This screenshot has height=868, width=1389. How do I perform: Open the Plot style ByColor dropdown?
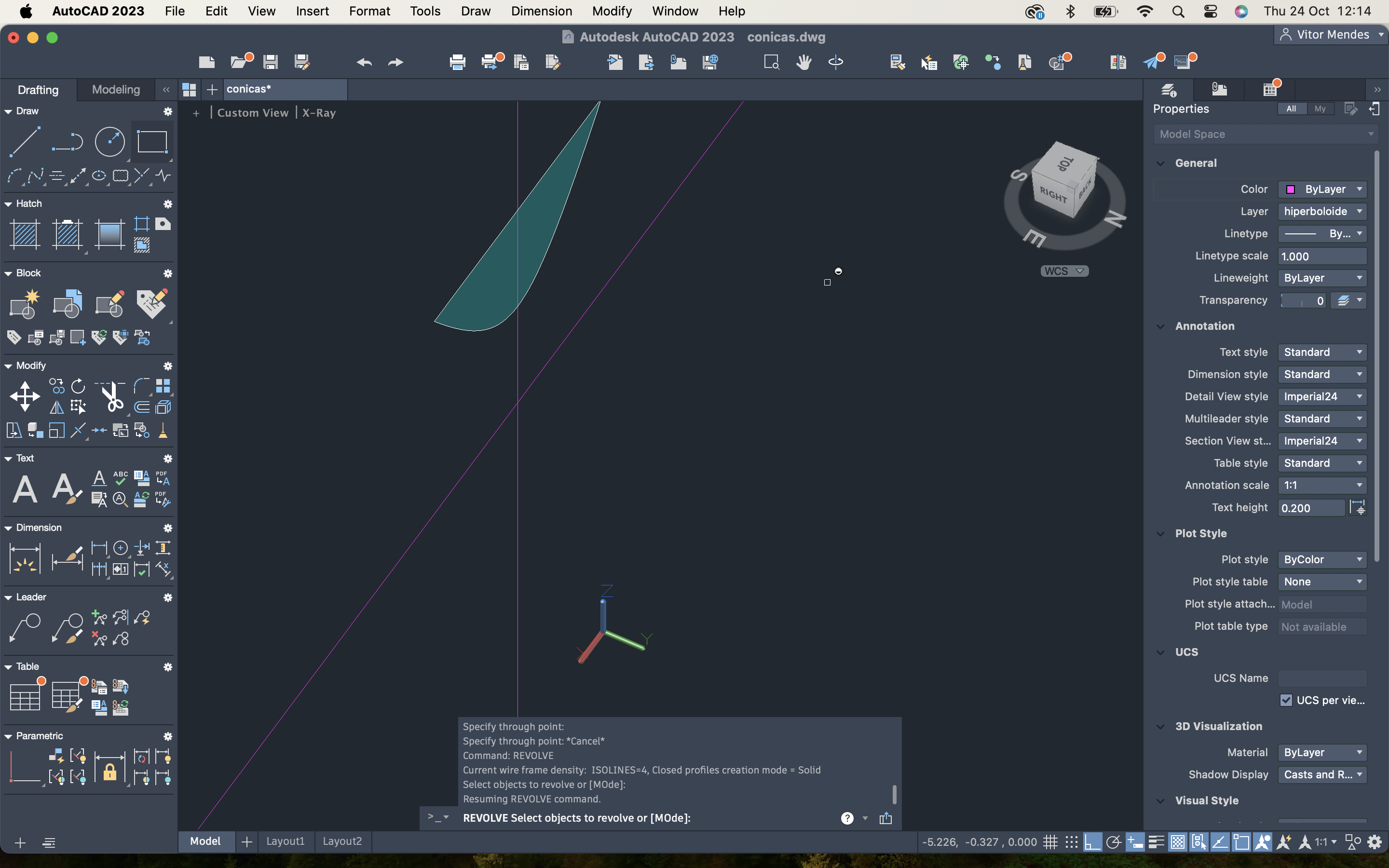coord(1322,559)
